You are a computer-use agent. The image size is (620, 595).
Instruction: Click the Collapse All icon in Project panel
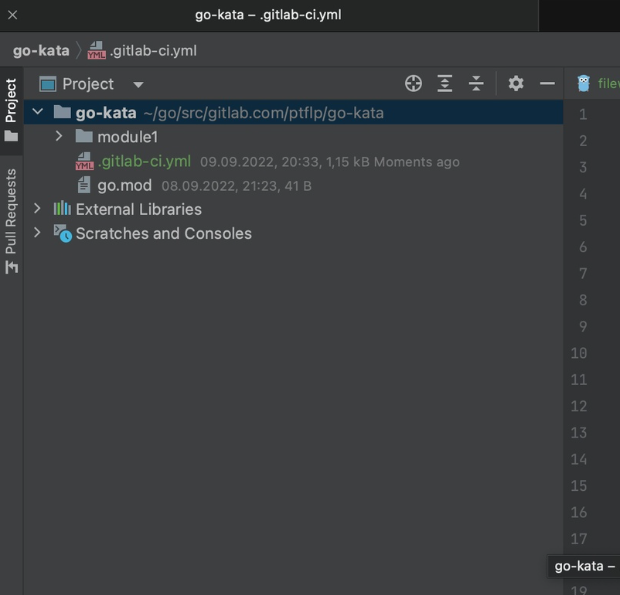point(476,84)
